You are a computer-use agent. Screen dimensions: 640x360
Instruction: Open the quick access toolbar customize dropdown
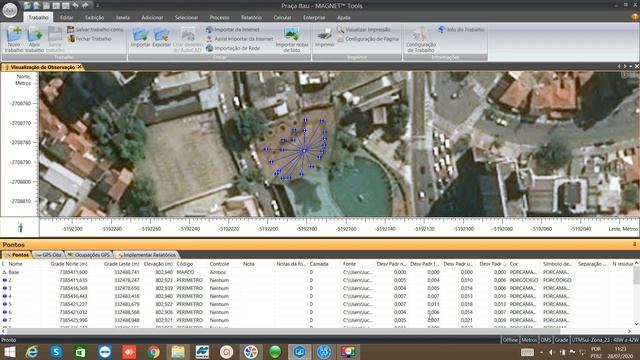click(x=97, y=5)
